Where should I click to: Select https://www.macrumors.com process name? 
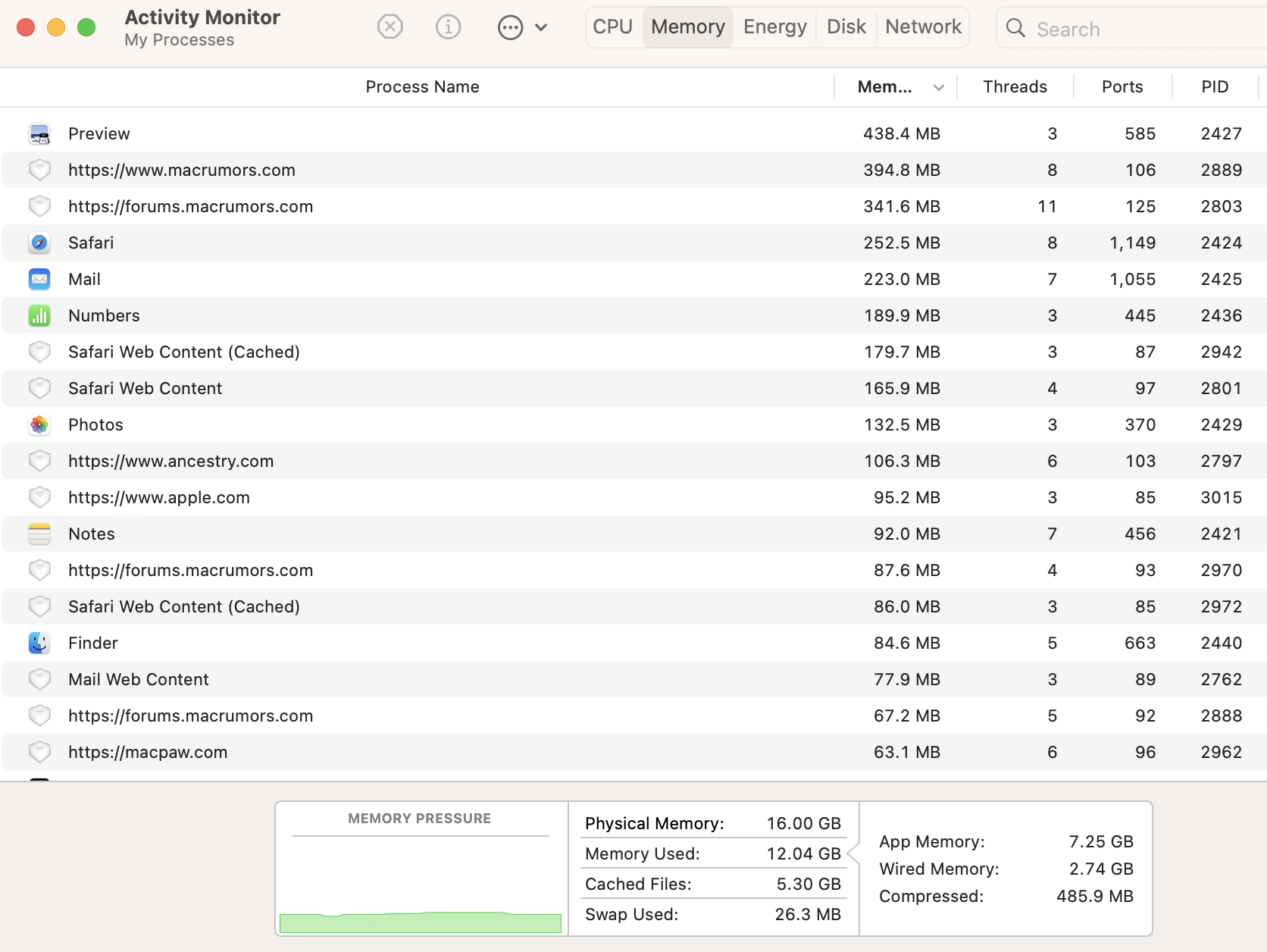[182, 170]
